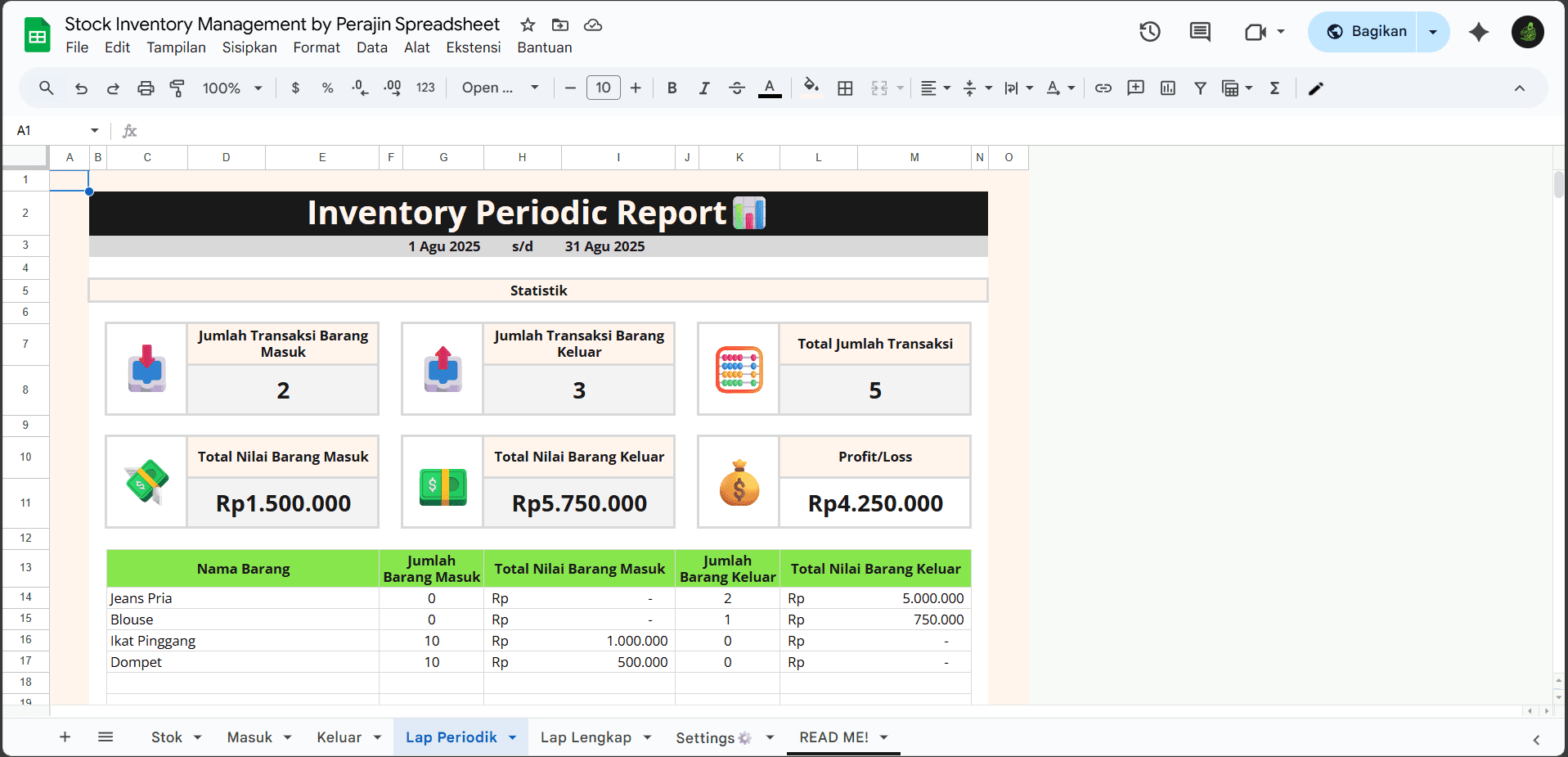Toggle strikethrough formatting
The height and width of the screenshot is (757, 1568).
tap(736, 88)
